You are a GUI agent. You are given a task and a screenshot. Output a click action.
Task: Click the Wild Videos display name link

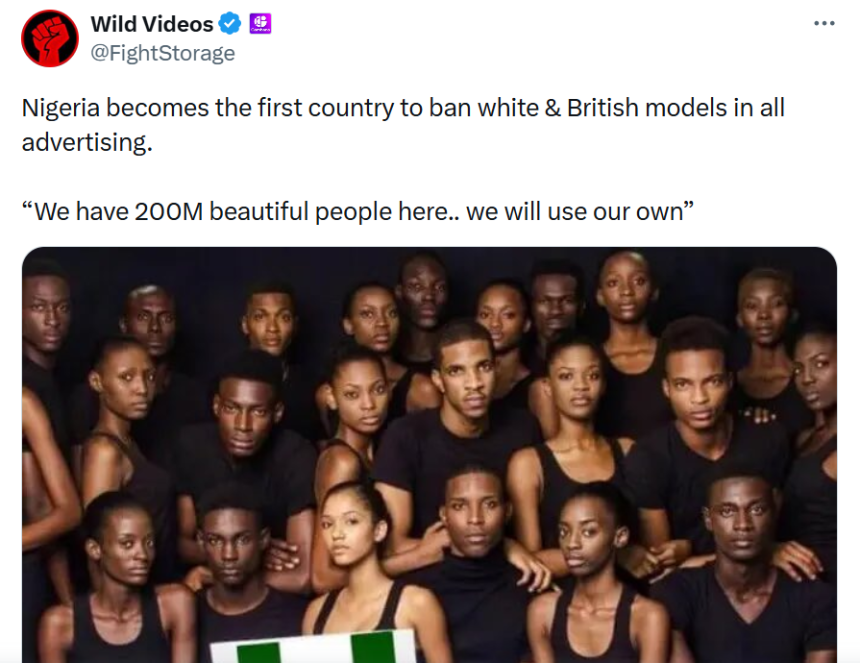(152, 22)
